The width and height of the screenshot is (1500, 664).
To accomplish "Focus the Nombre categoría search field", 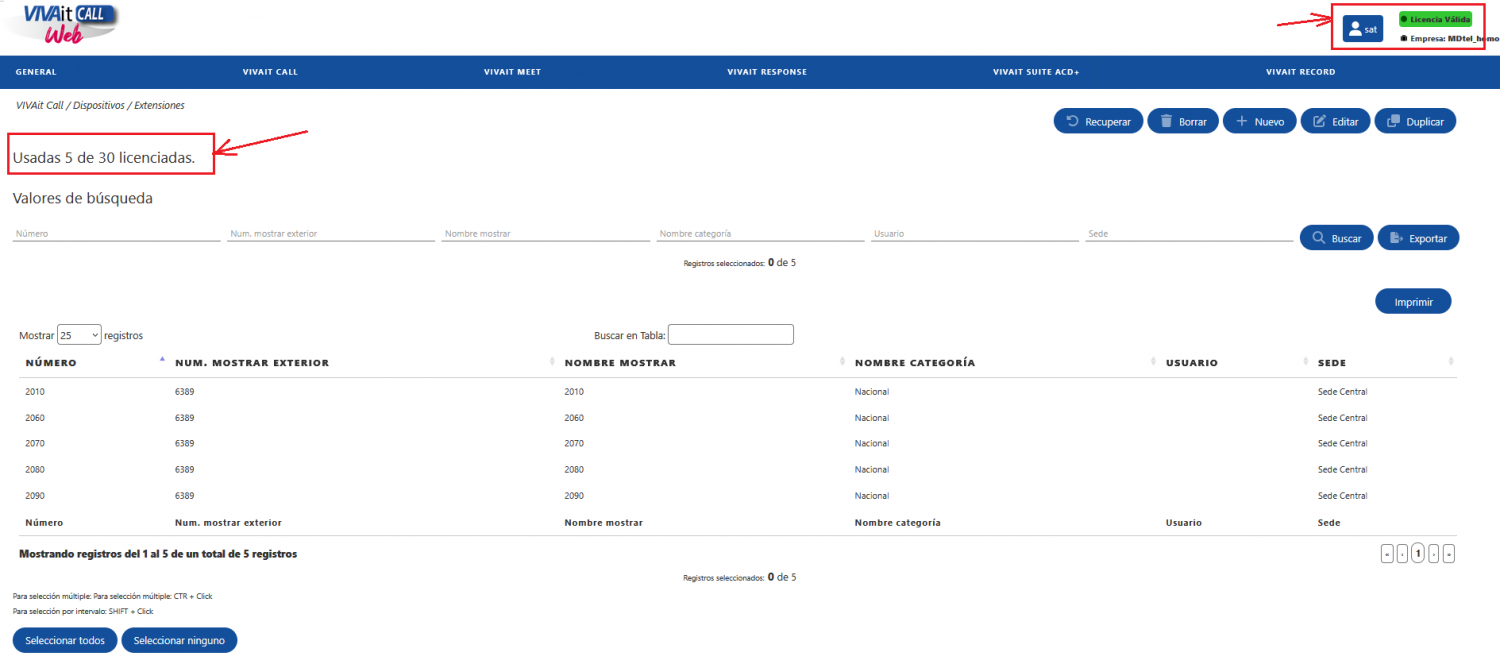I will 760,234.
